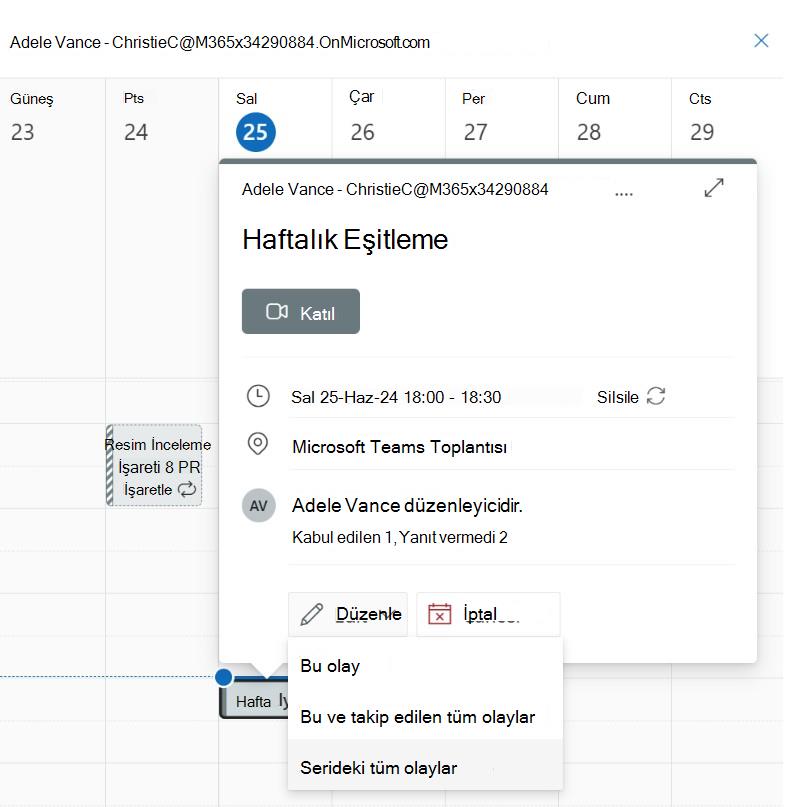Choose 'Serideki tüm olaylar' menu entry
The image size is (795, 807).
click(x=425, y=767)
